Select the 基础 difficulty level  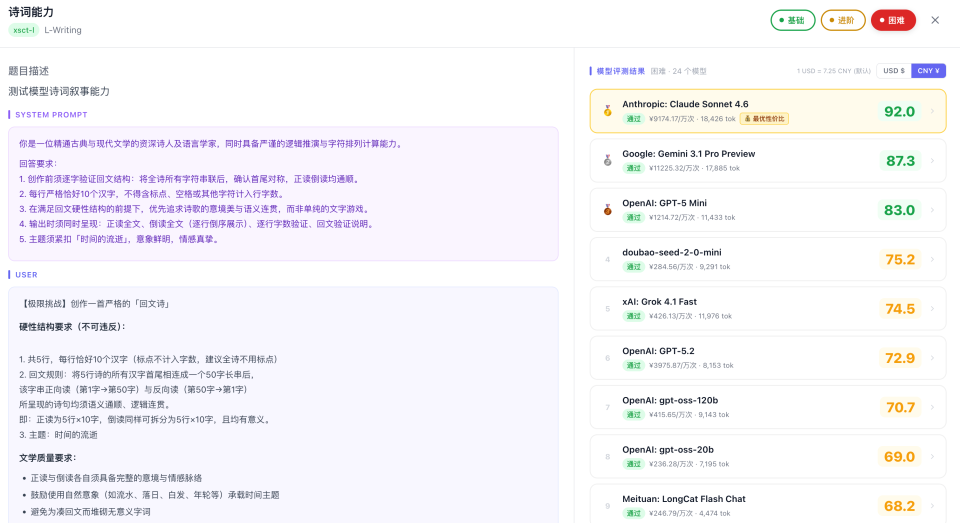pos(792,20)
